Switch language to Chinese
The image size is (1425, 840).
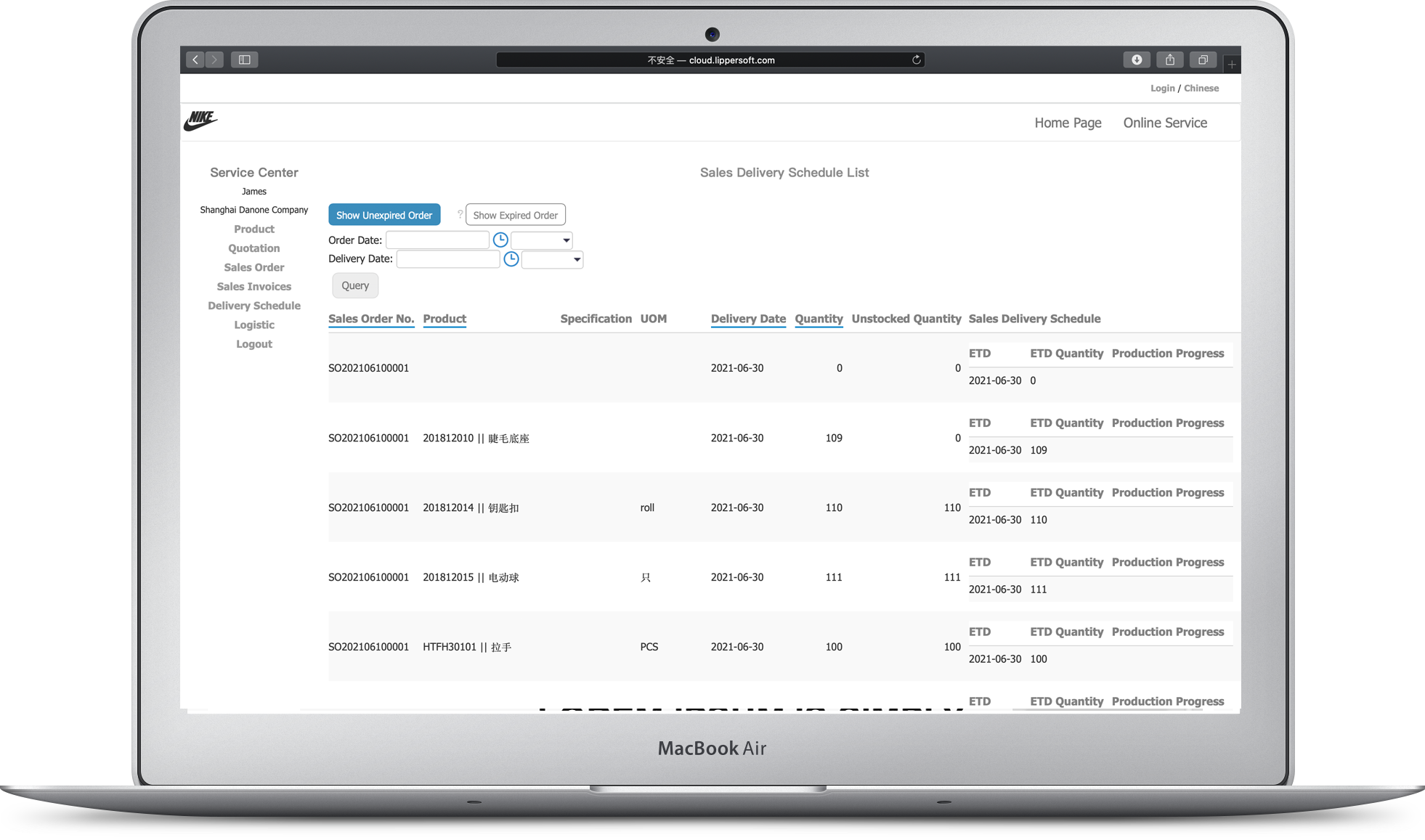[x=1201, y=88]
